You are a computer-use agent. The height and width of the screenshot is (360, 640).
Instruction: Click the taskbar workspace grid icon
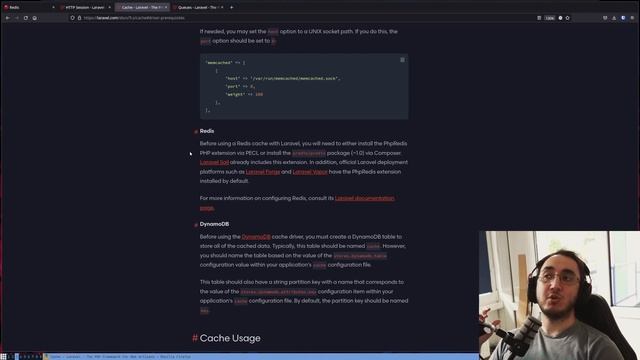click(3, 357)
